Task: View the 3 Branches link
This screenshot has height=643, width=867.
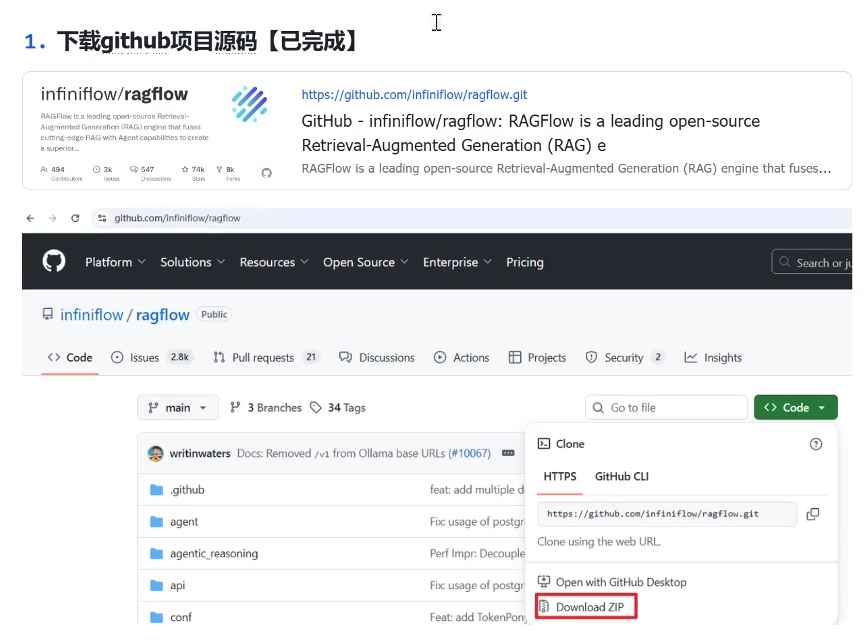Action: pos(266,407)
